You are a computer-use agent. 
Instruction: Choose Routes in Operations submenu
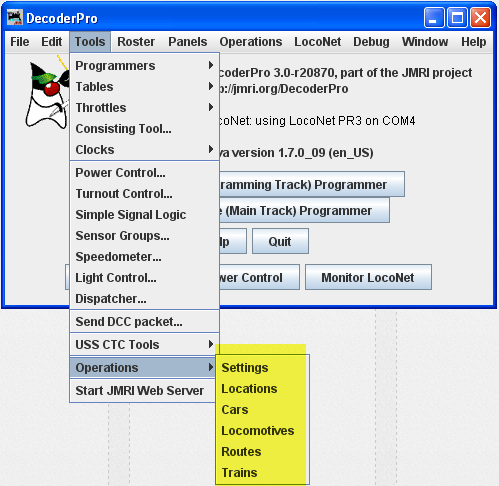(262, 452)
